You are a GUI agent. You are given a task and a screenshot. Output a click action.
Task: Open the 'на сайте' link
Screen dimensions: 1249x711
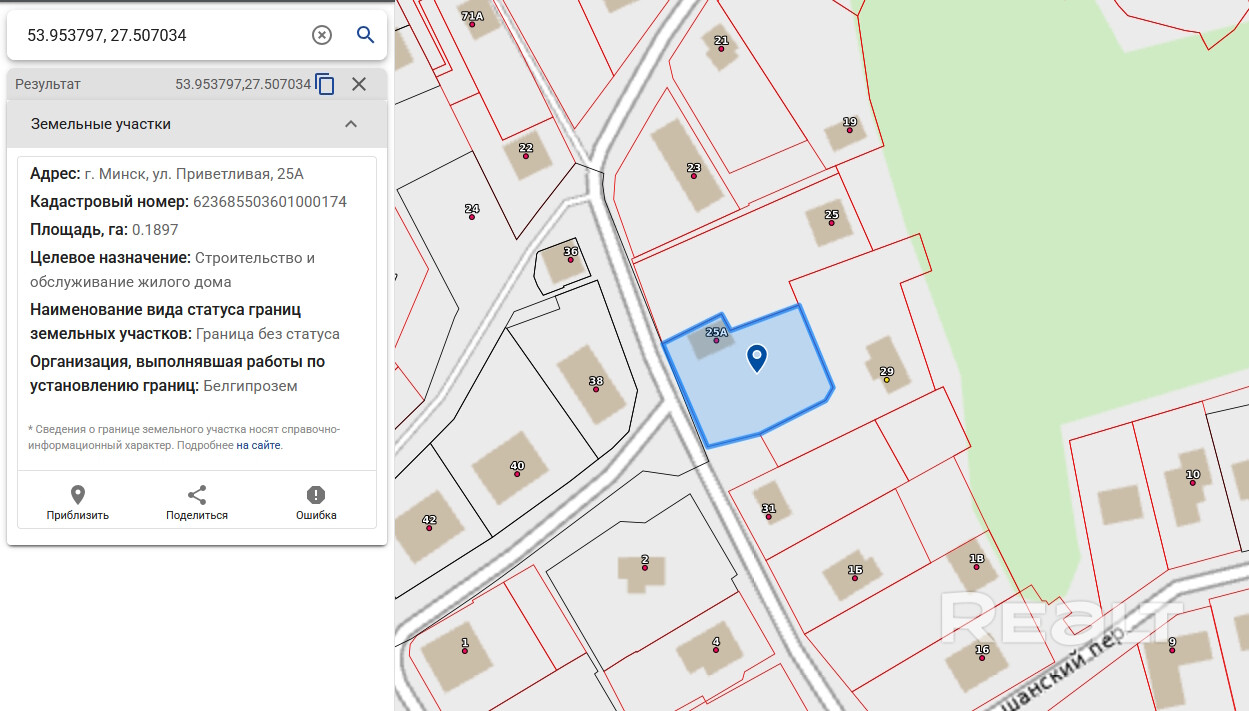tap(258, 445)
